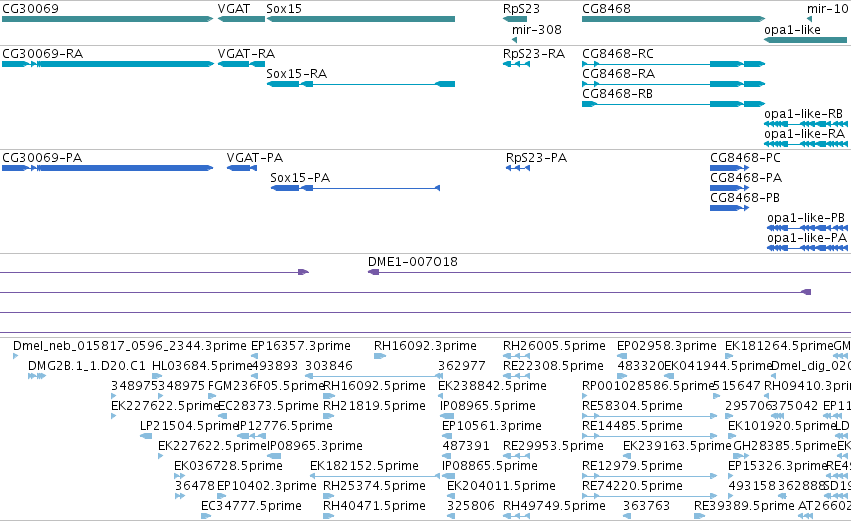851x521 pixels.
Task: Select the RH16092.3prime EST label
Action: tap(426, 346)
